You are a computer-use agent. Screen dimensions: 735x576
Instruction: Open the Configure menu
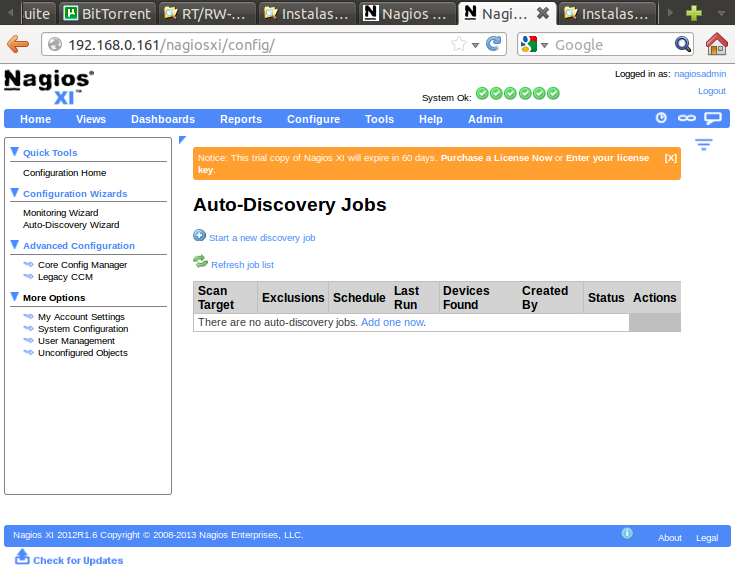tap(314, 119)
